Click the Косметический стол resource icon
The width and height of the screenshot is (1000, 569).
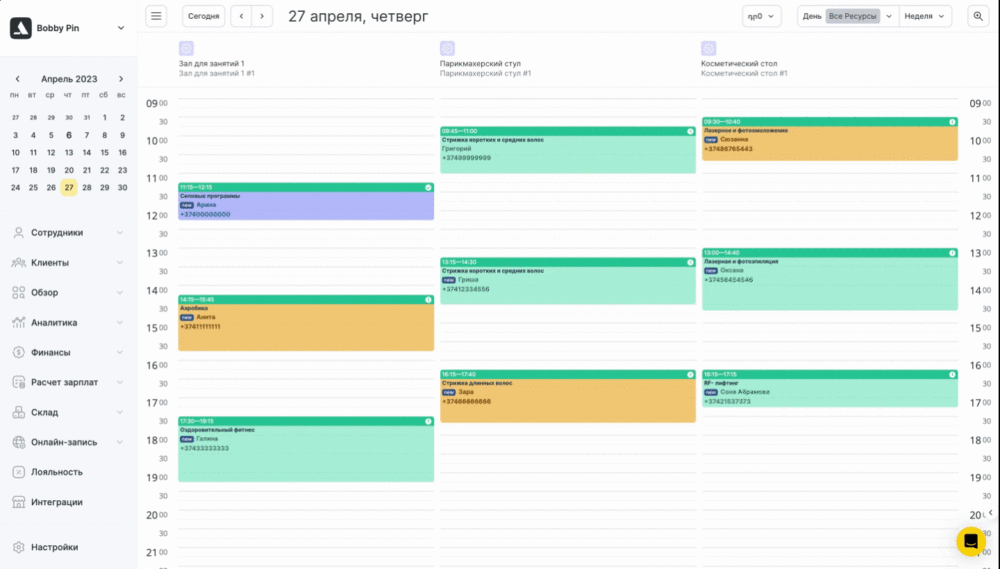pyautogui.click(x=709, y=48)
